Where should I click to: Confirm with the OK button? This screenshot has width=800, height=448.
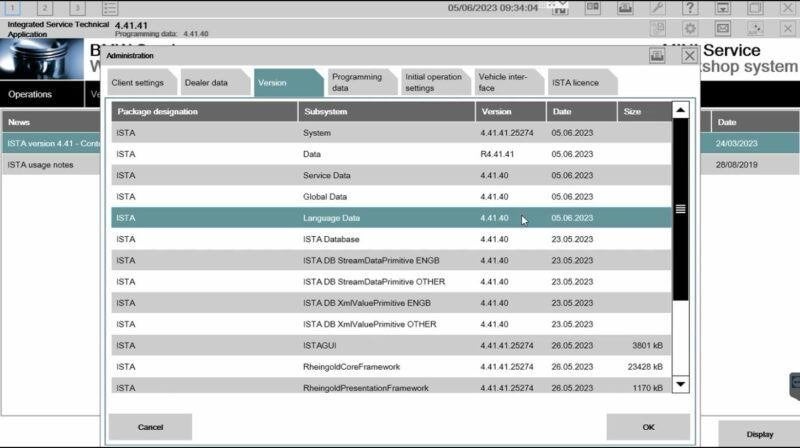pos(648,427)
